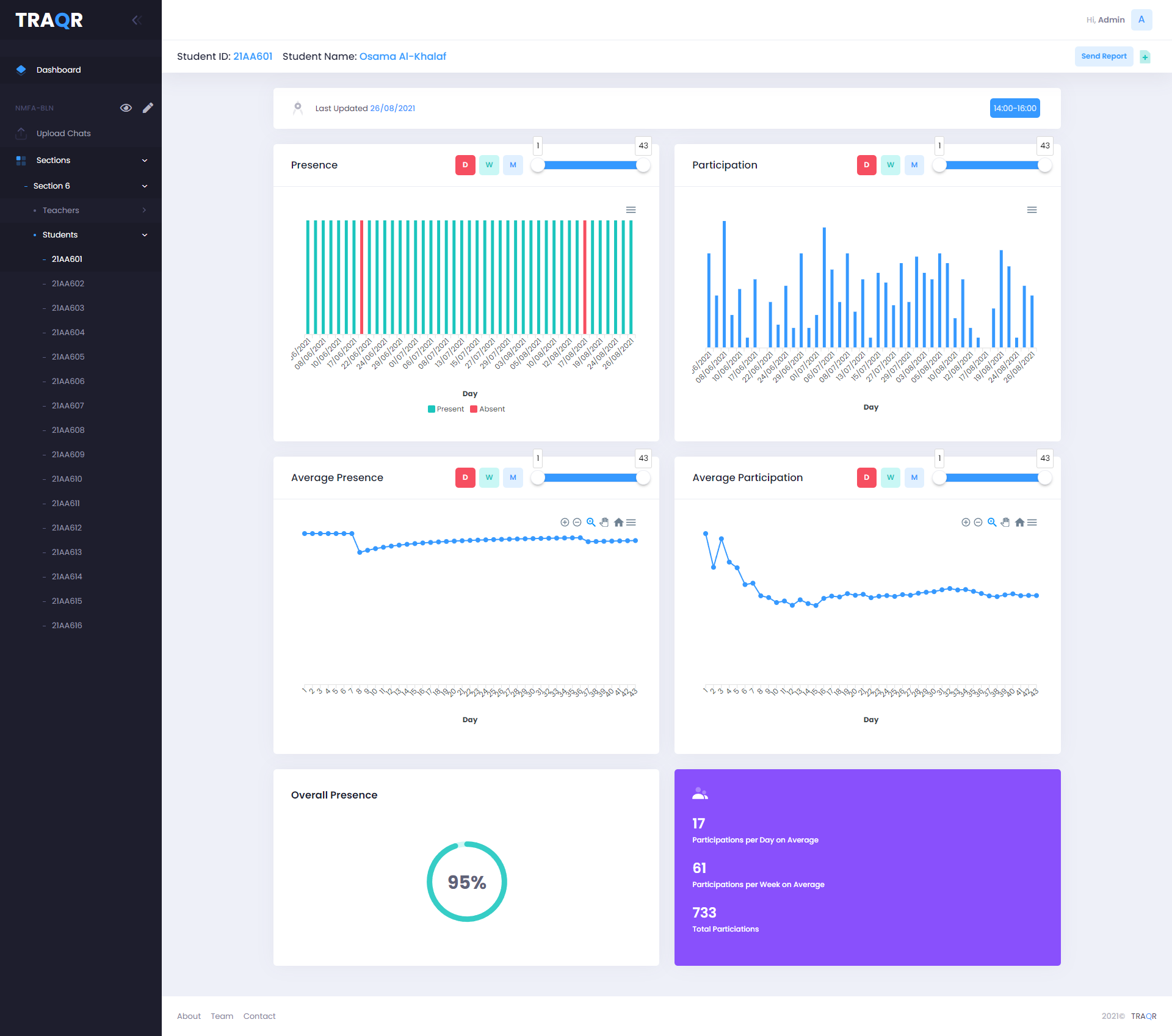The height and width of the screenshot is (1036, 1172).
Task: Select Daily (D) view for Participation
Action: pos(866,165)
